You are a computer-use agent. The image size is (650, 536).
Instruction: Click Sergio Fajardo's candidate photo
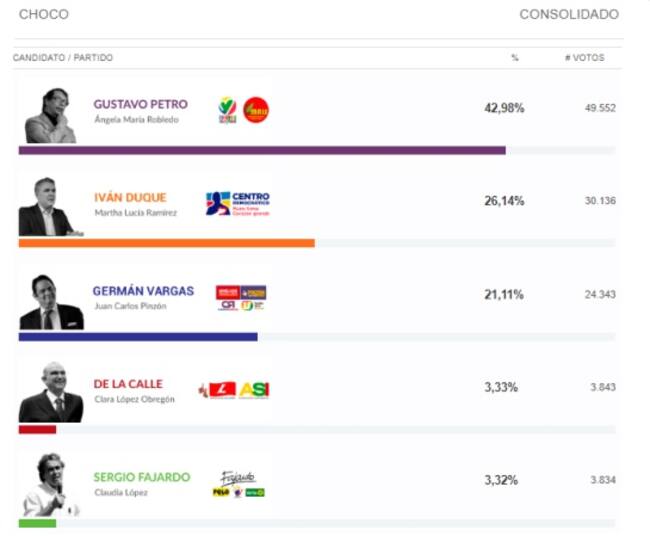point(50,485)
